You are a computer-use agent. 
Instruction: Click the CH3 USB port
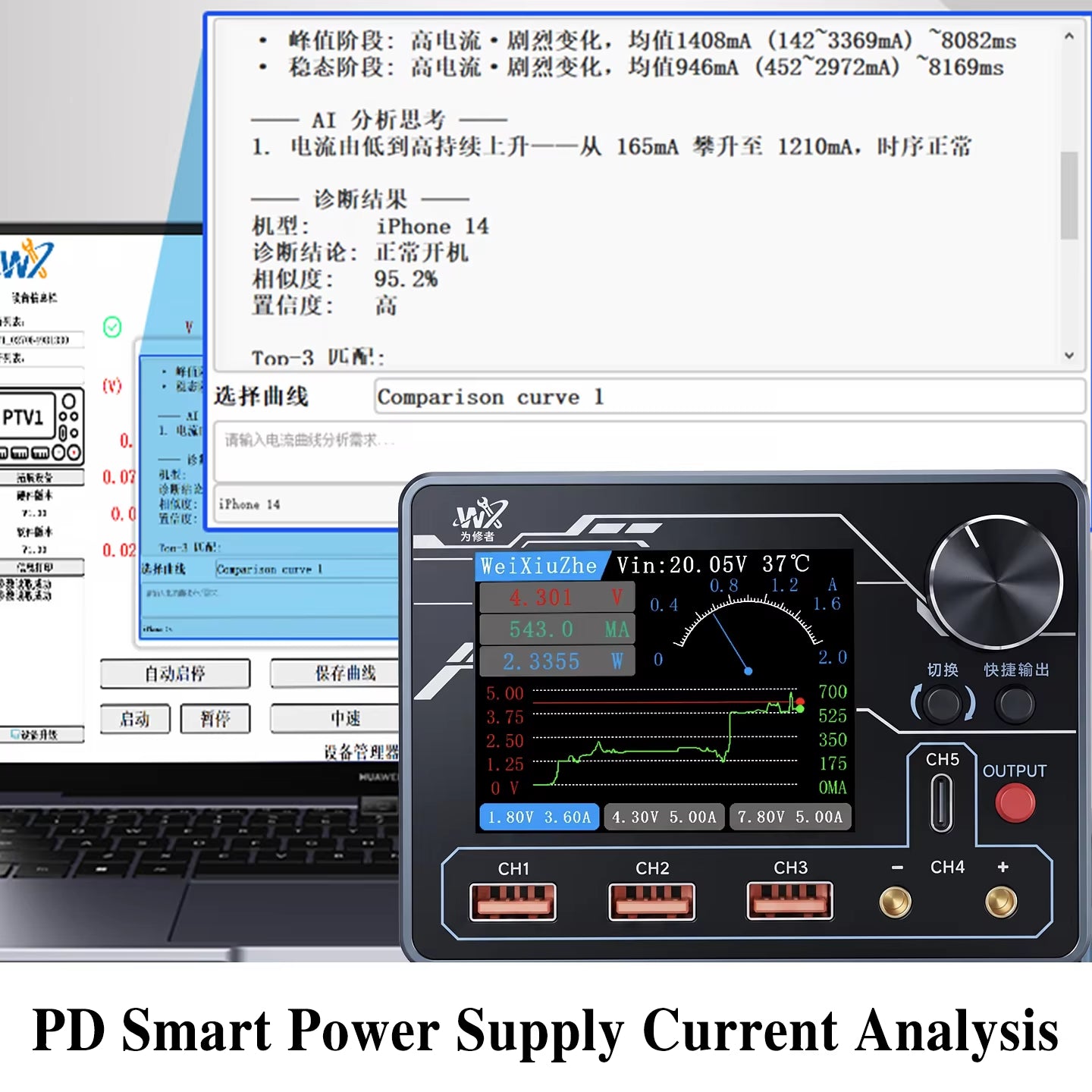click(790, 901)
